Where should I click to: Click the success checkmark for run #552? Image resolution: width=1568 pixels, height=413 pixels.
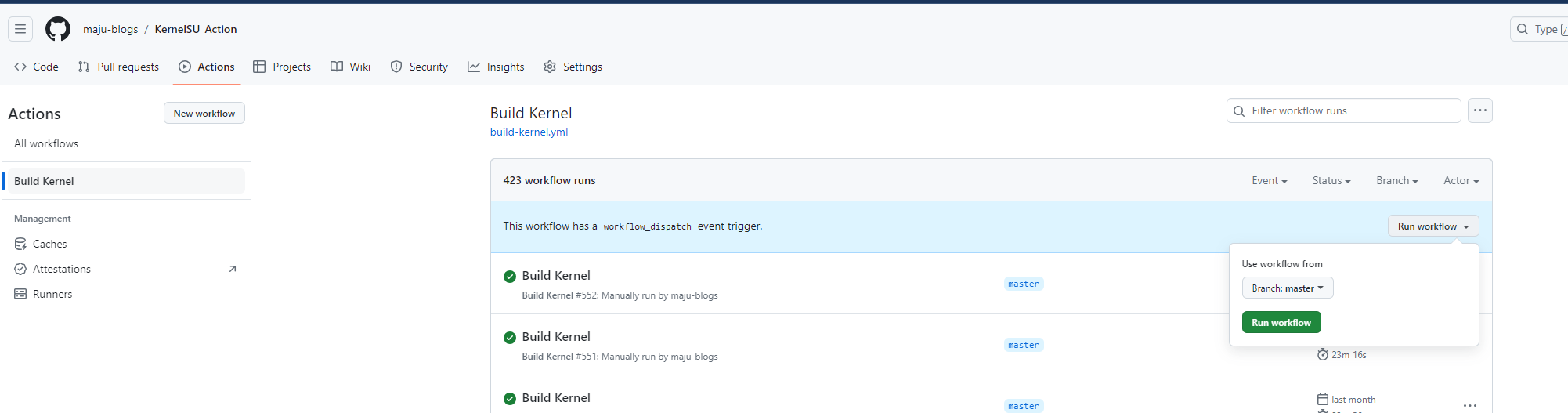pyautogui.click(x=510, y=276)
